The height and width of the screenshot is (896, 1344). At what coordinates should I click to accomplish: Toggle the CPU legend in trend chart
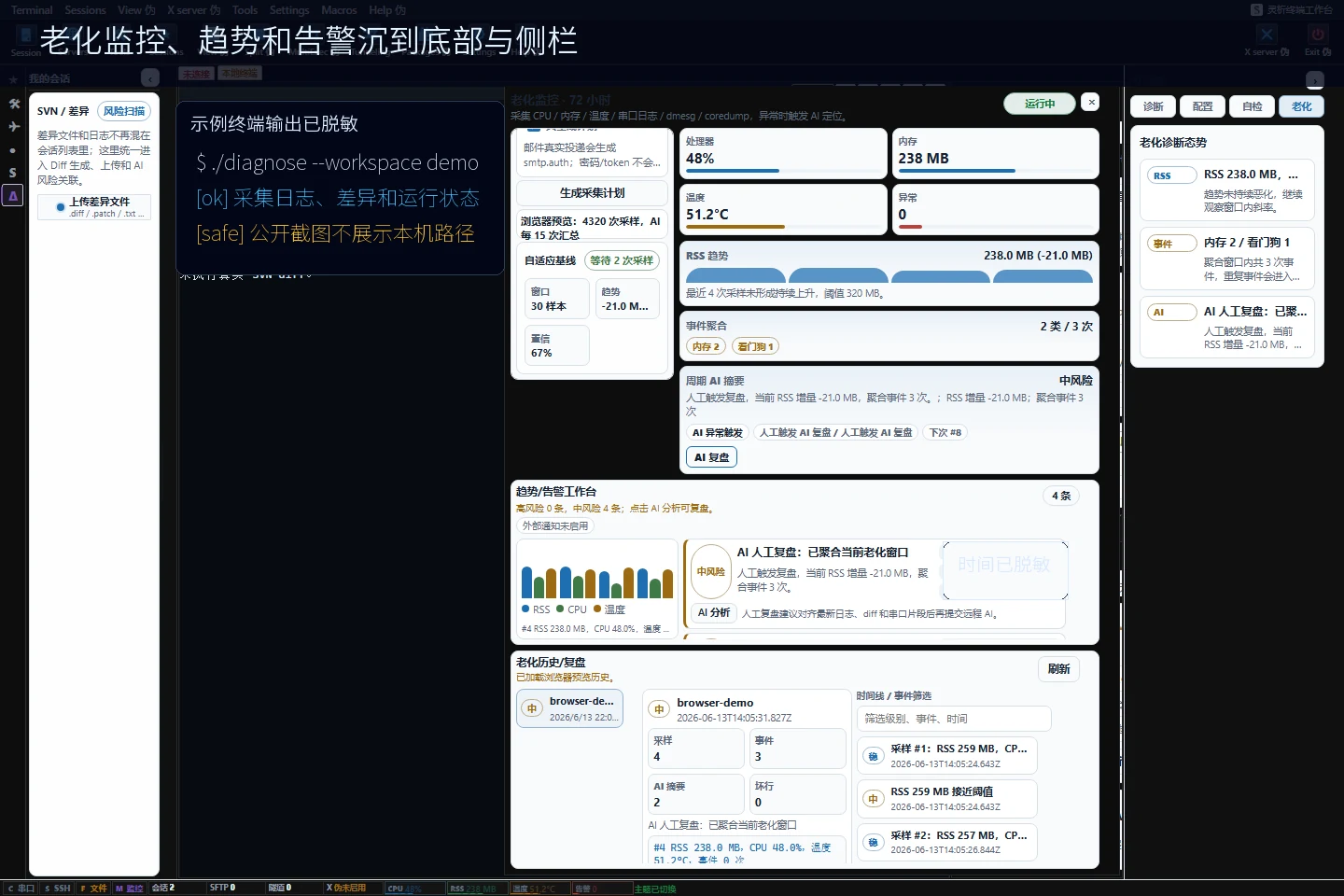click(572, 609)
